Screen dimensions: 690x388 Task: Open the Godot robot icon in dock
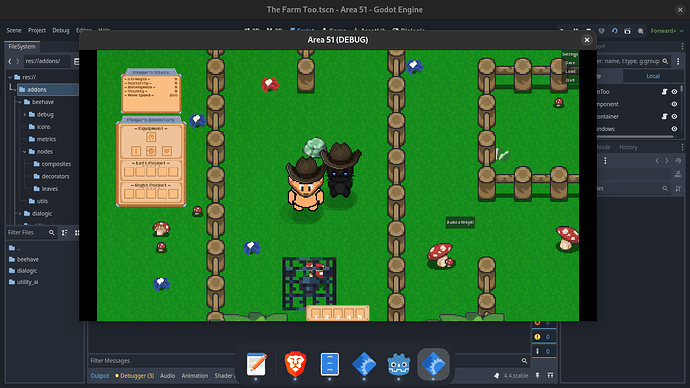pos(399,365)
